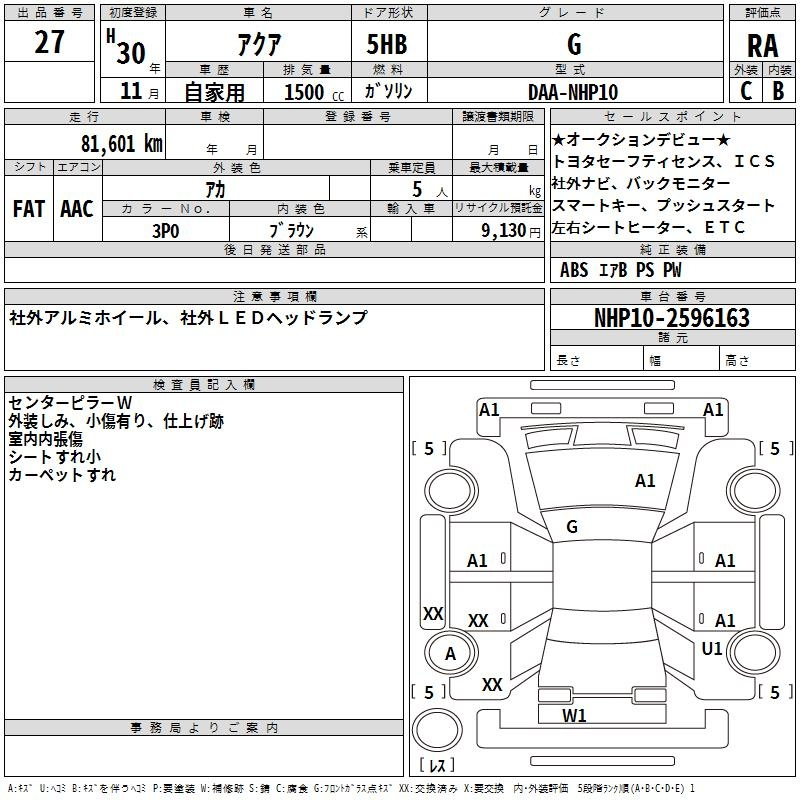Click the overall score RA

(762, 46)
